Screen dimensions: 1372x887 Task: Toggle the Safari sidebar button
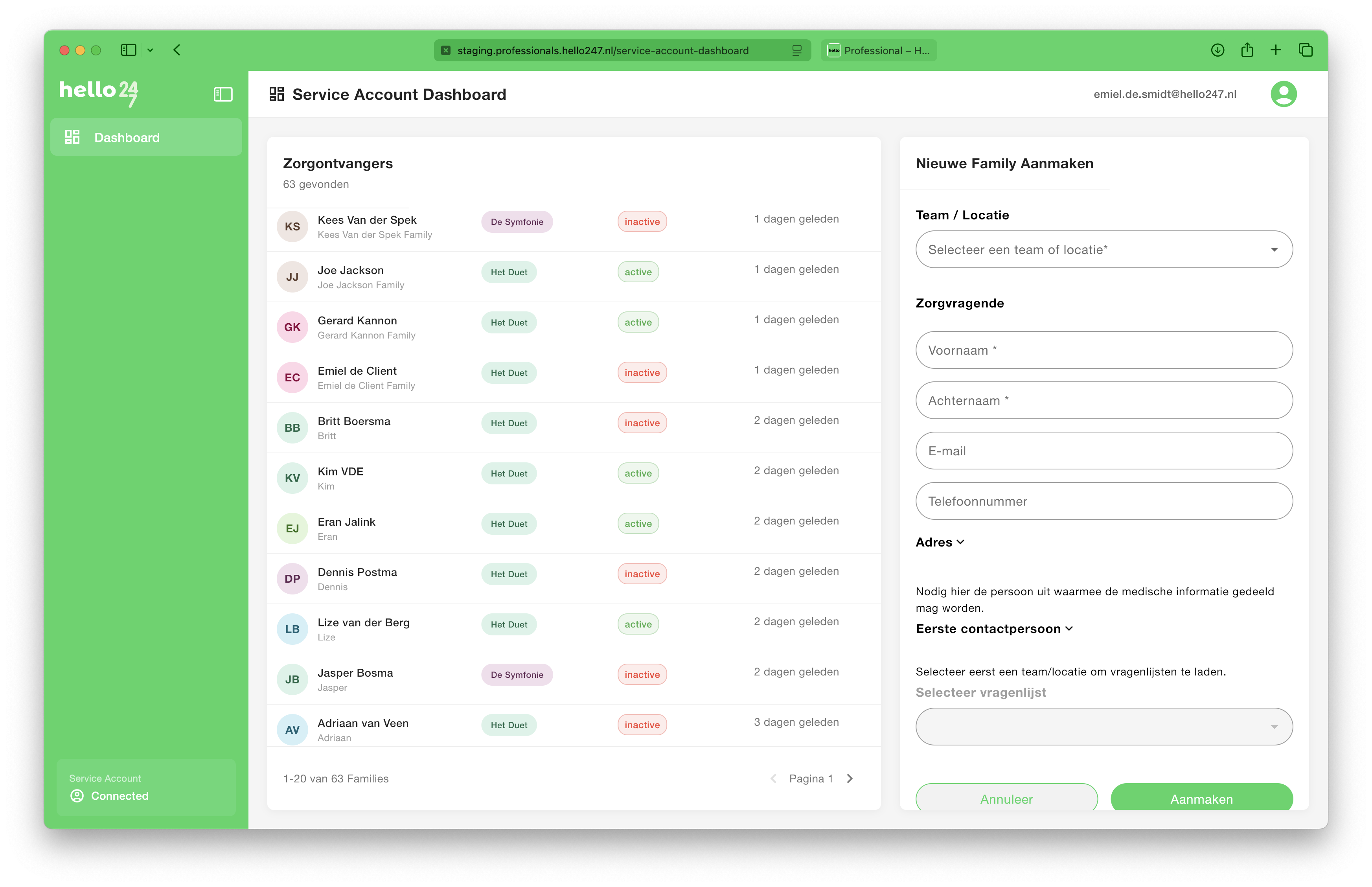pyautogui.click(x=129, y=50)
